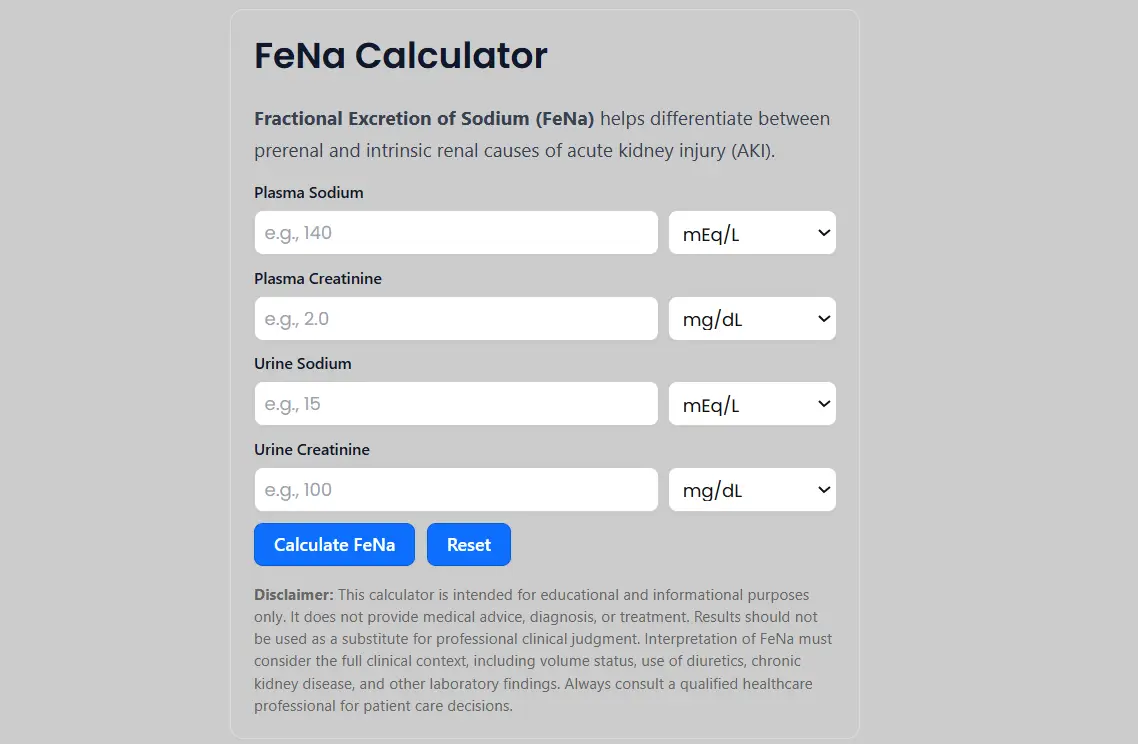Open the Urine Creatinine unit dropdown

tap(752, 489)
